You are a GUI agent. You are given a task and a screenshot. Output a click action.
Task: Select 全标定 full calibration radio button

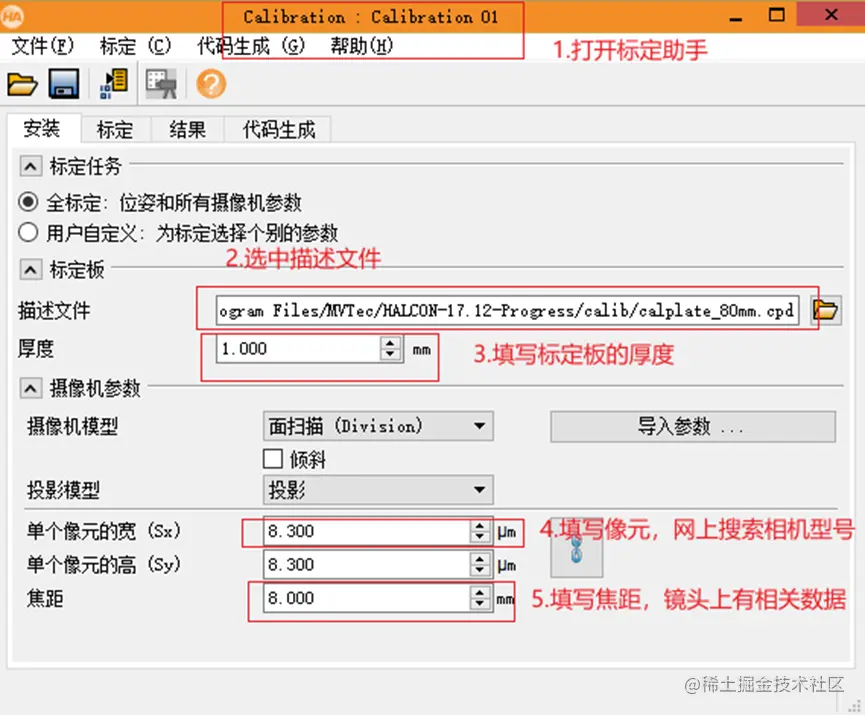28,202
